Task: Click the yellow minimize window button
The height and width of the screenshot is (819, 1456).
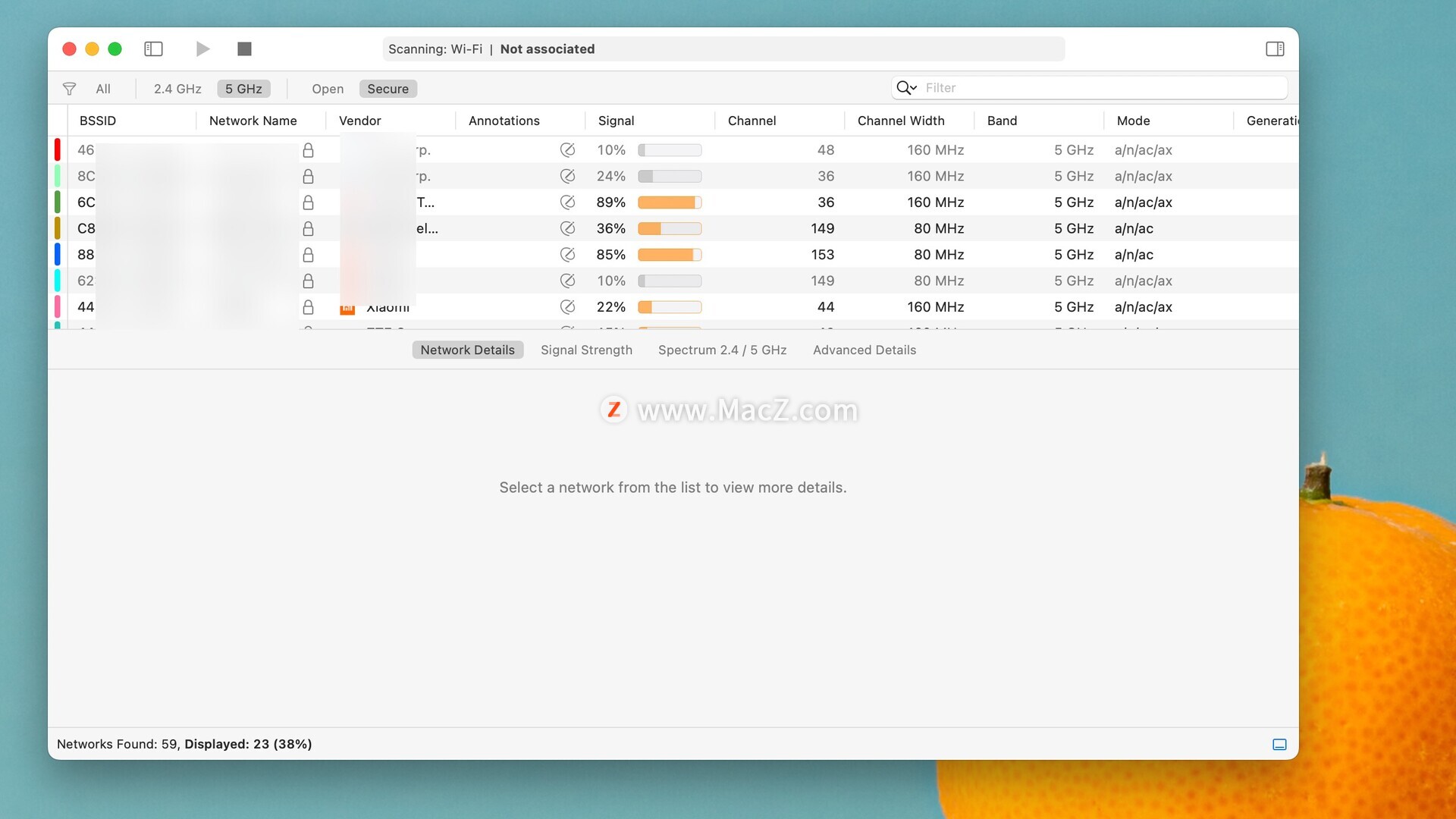Action: [92, 49]
